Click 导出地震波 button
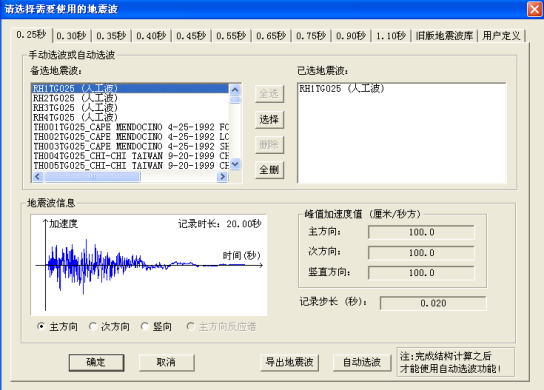 point(289,362)
